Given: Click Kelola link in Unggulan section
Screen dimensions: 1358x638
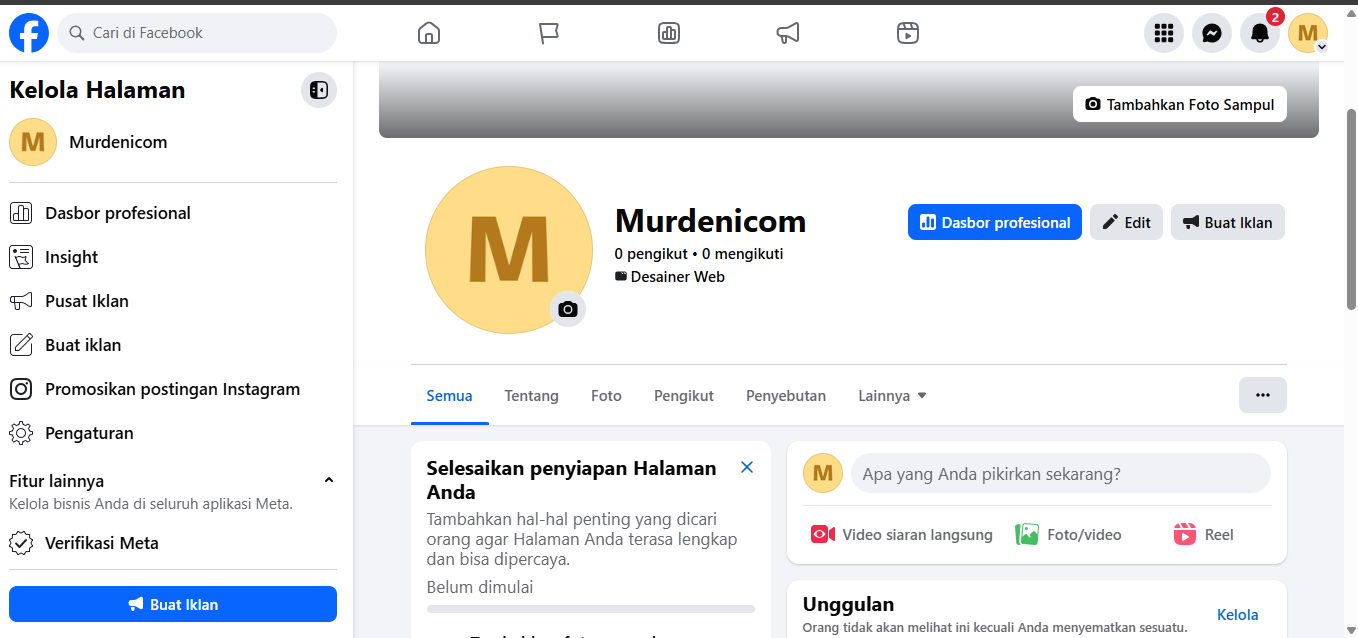Looking at the screenshot, I should point(1237,615).
